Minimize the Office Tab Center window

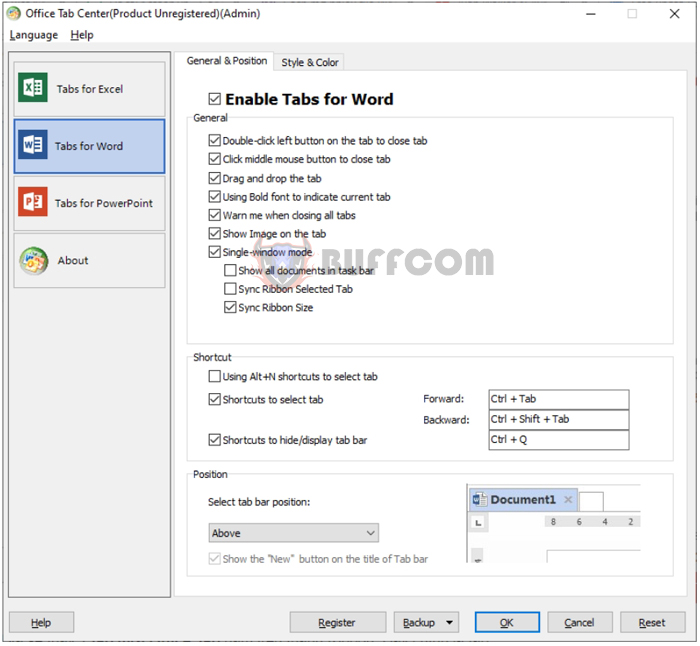(x=591, y=14)
